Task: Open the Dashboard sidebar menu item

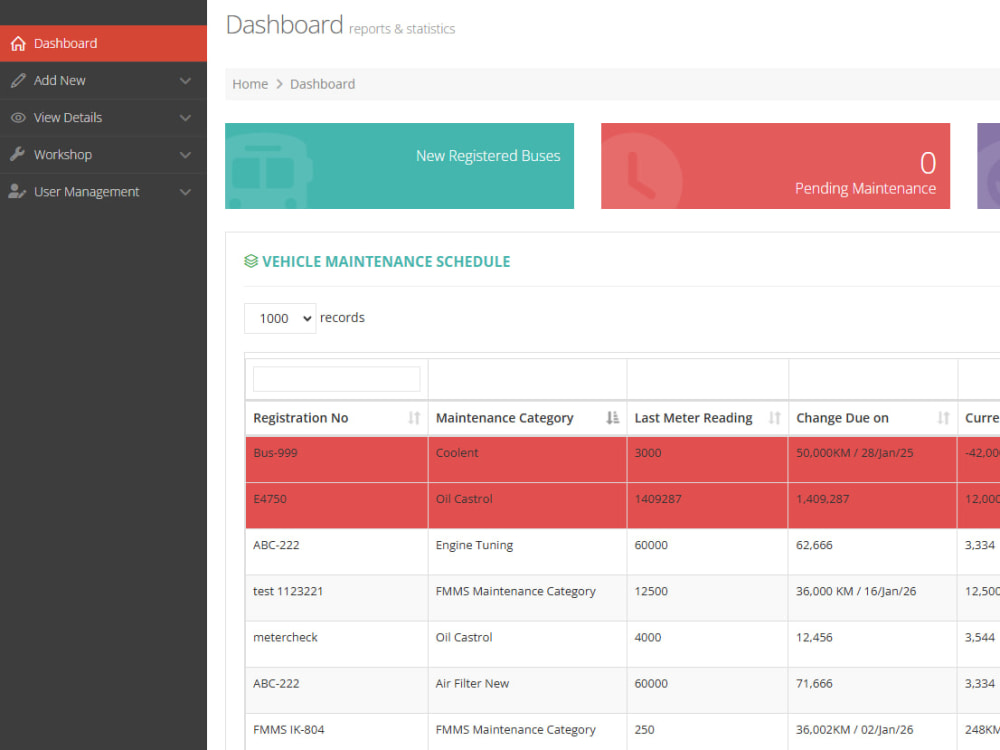Action: 103,43
